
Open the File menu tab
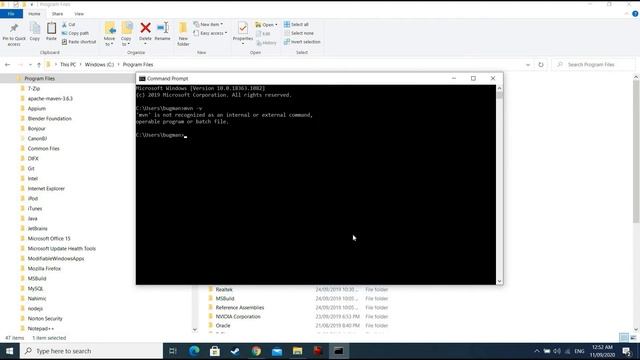(x=11, y=14)
